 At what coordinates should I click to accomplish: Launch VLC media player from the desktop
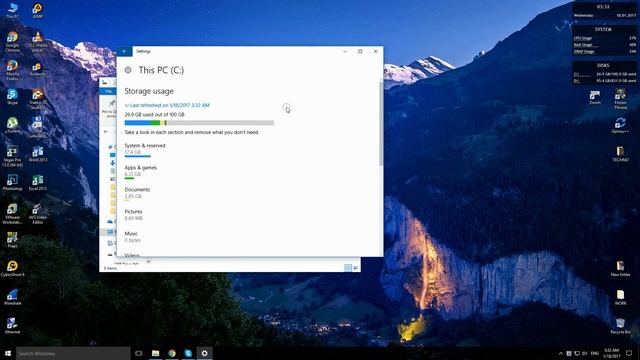tap(38, 42)
